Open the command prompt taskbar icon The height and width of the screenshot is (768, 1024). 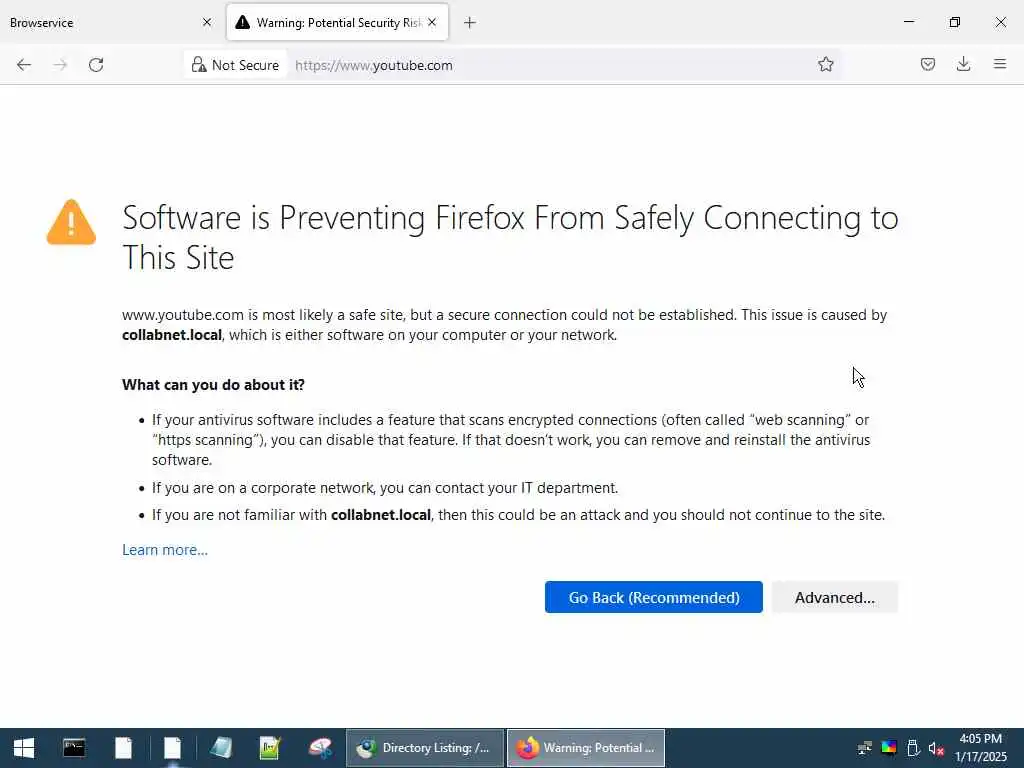pos(74,748)
